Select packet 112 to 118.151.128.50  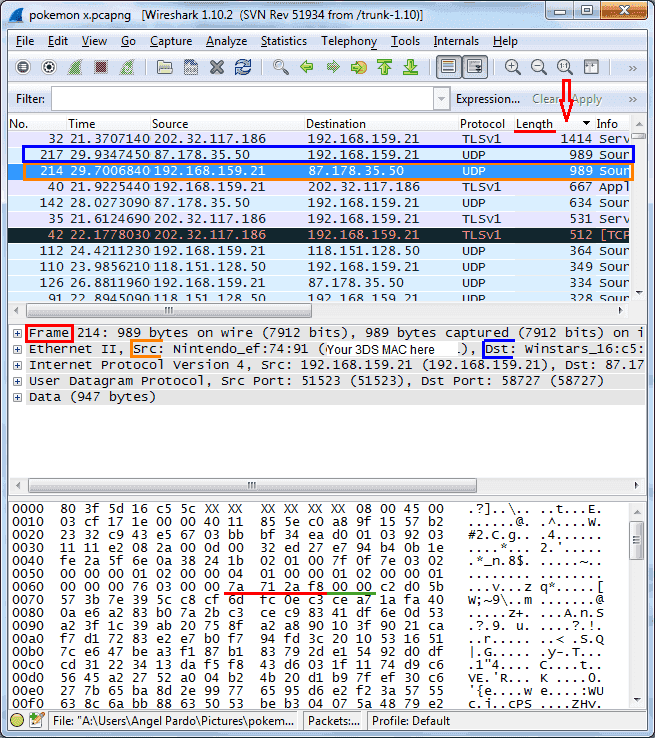coord(319,251)
